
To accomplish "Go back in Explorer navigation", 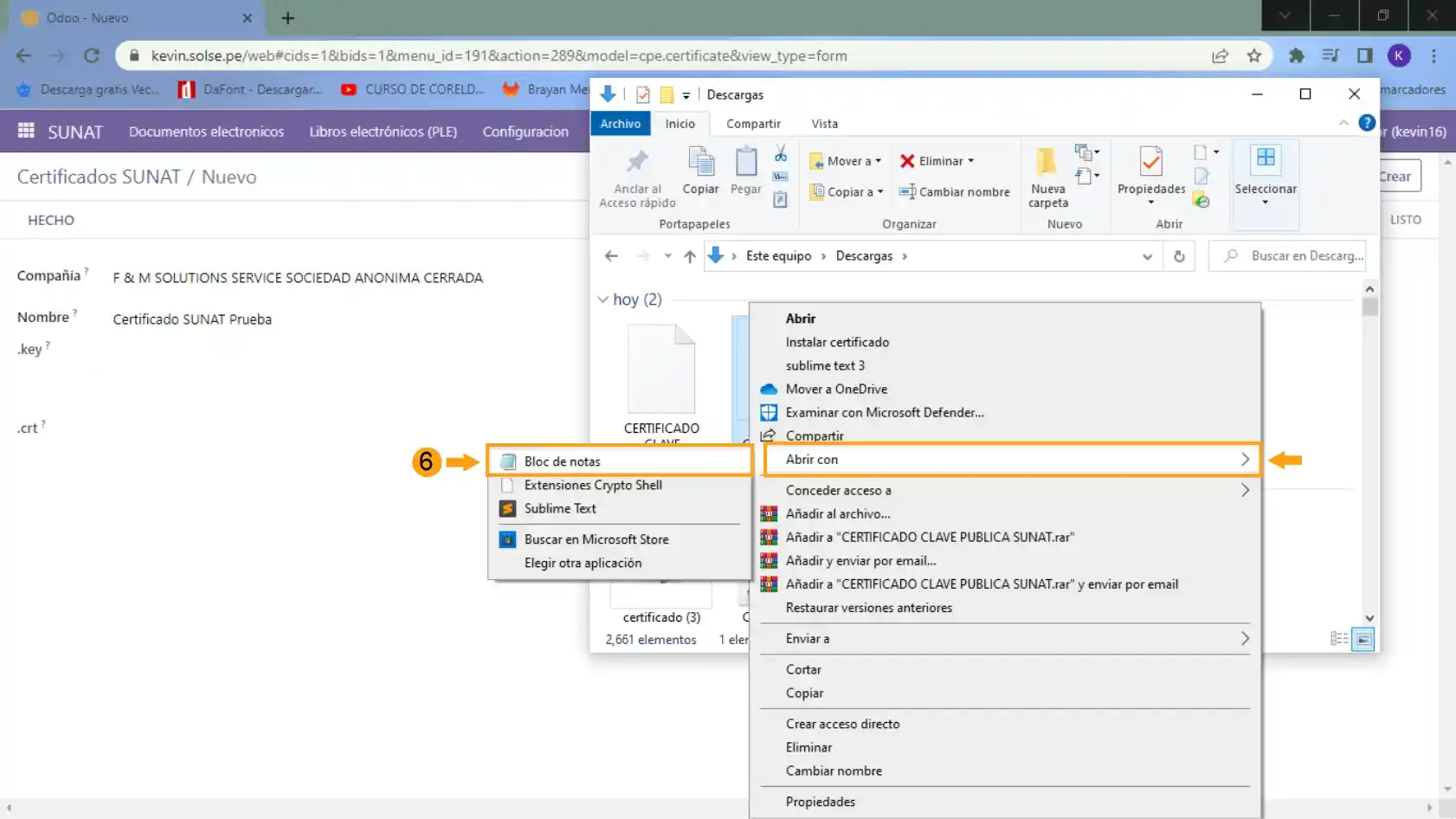I will tap(611, 256).
